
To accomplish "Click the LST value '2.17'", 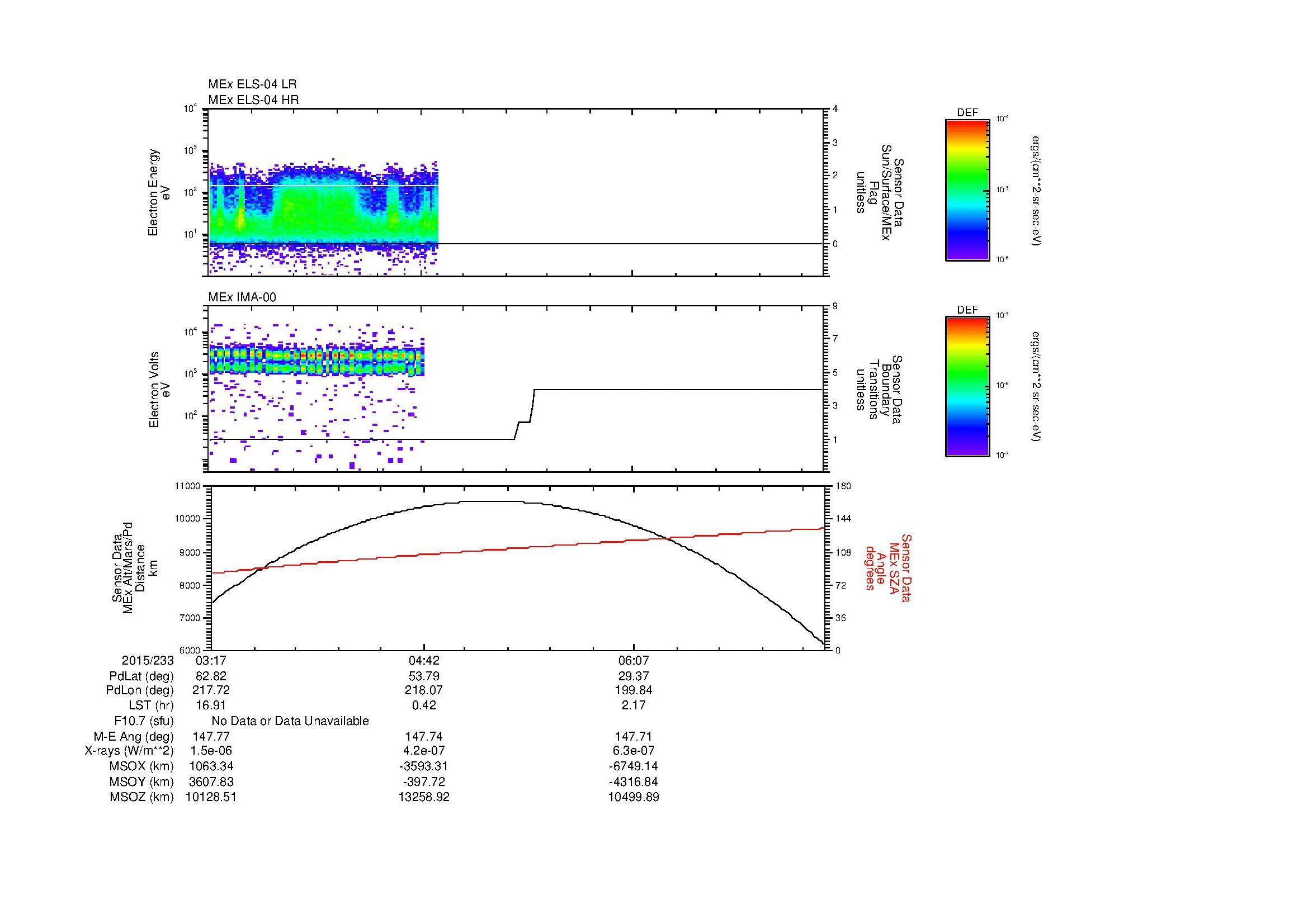I will [x=634, y=705].
